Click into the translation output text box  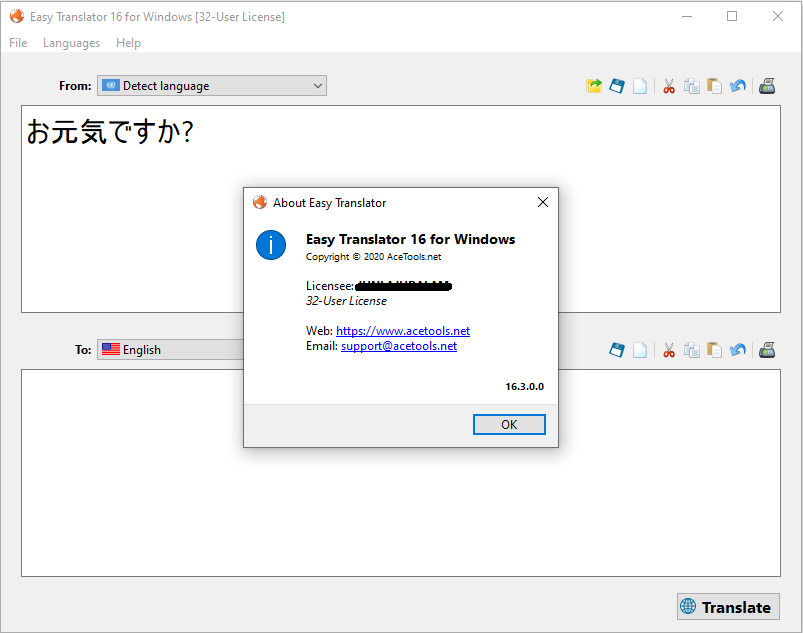click(401, 473)
